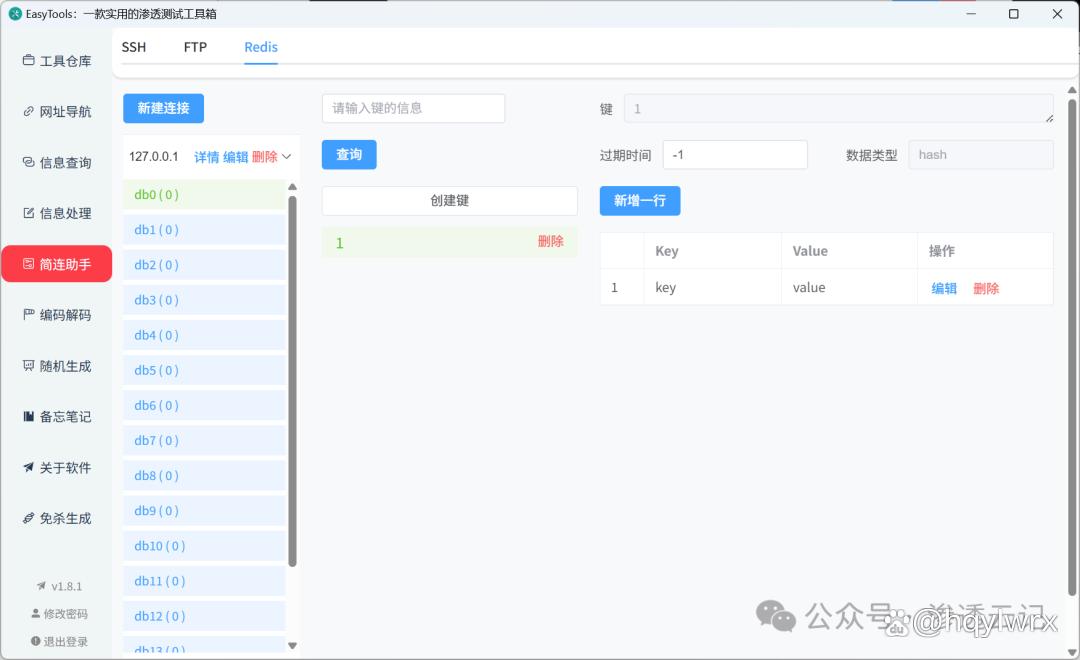Minimize the EasyTools window
Screen dimensions: 1080x660
click(x=971, y=14)
